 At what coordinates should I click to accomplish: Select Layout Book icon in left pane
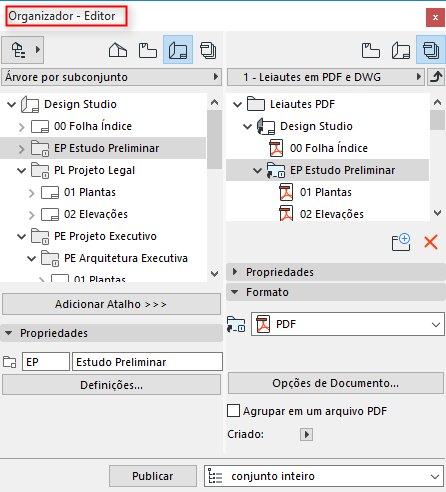coord(178,50)
